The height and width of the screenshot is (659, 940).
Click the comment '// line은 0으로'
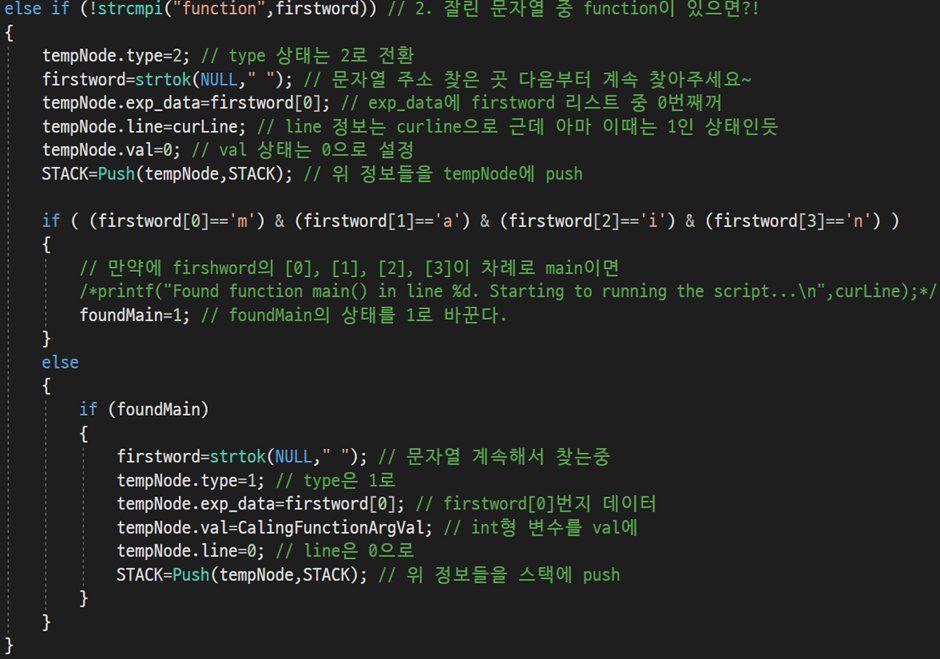(345, 551)
